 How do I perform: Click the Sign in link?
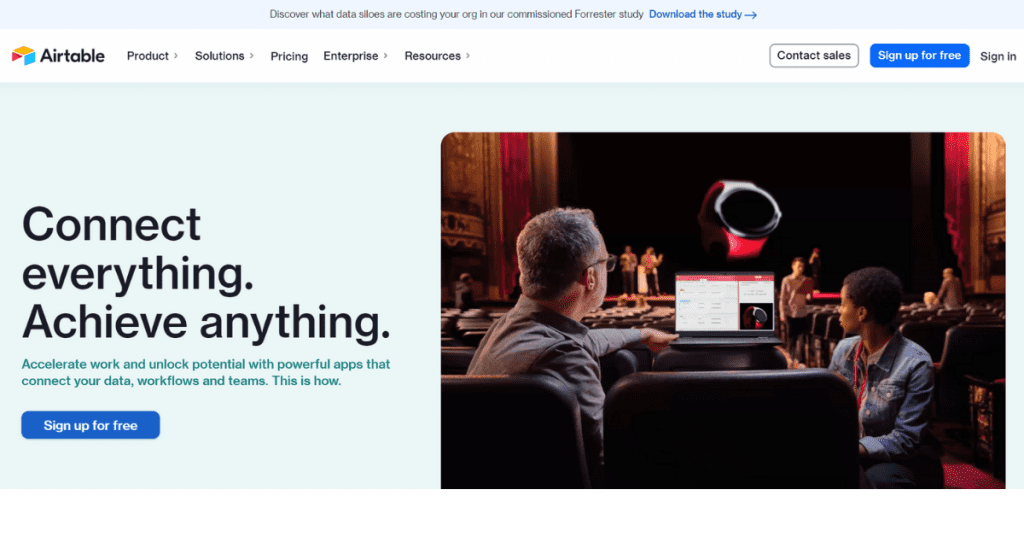pos(997,56)
